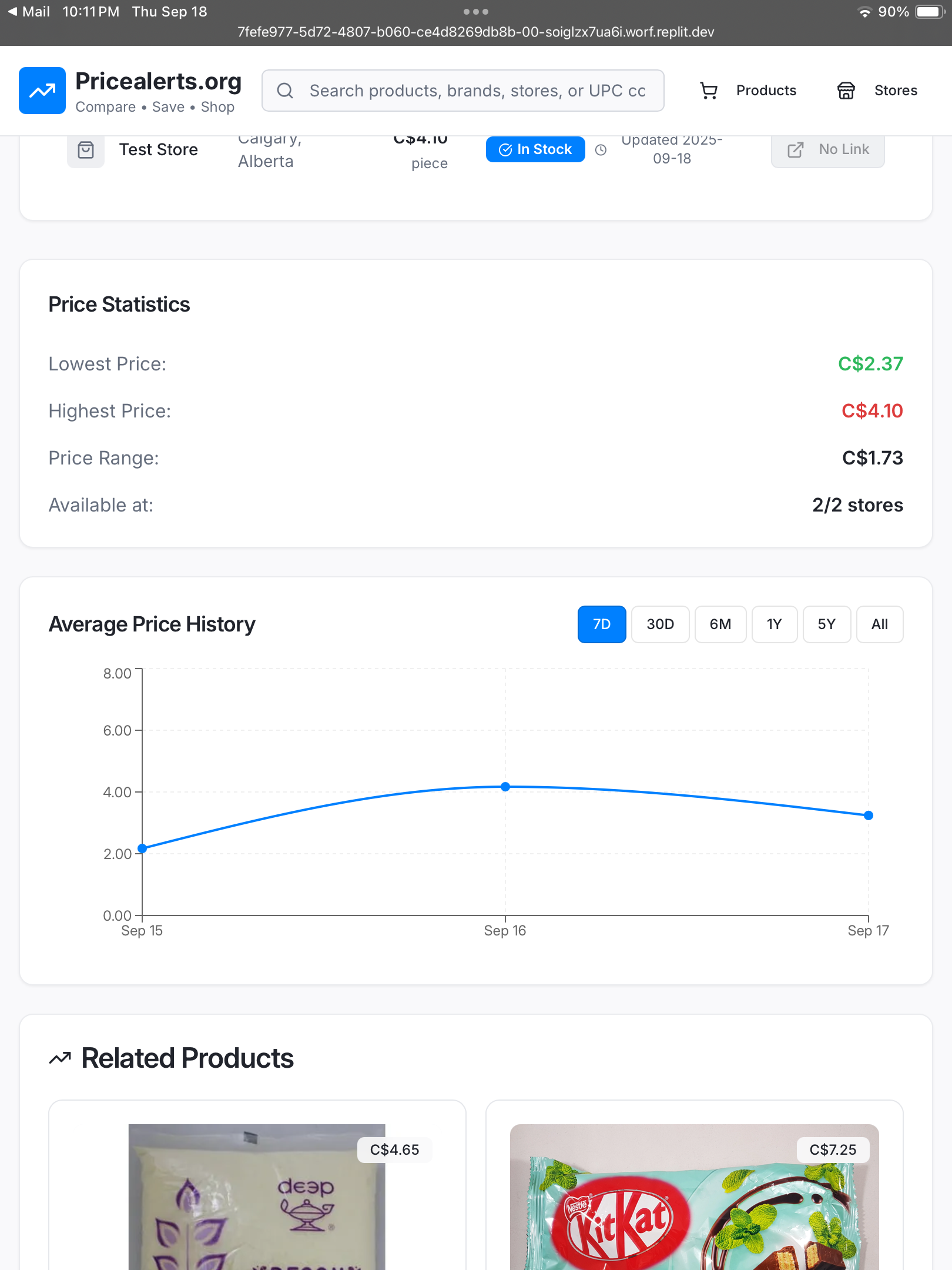Click the highest price C$4.10 value
Image resolution: width=952 pixels, height=1270 pixels.
[872, 411]
